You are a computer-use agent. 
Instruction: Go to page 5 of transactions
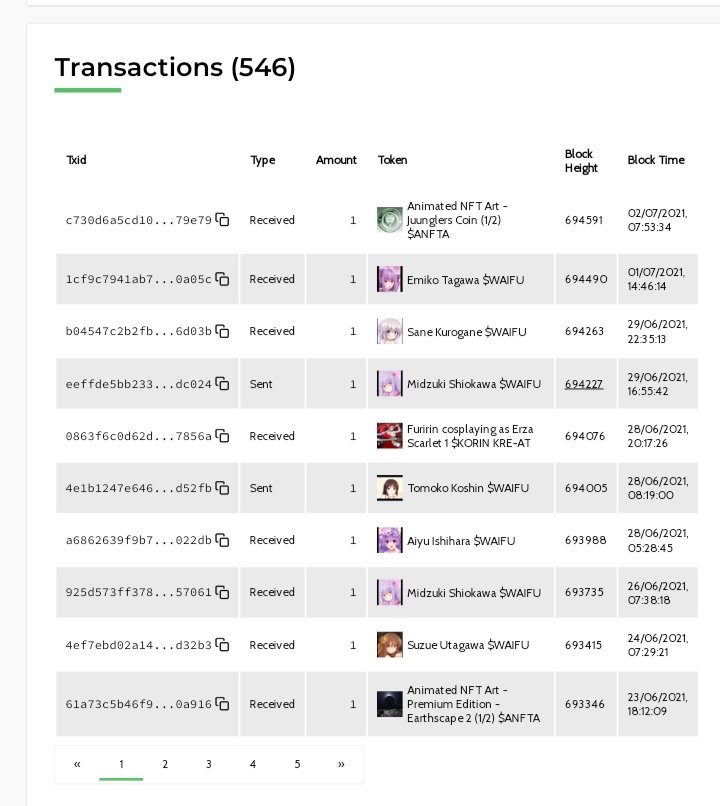(x=297, y=764)
